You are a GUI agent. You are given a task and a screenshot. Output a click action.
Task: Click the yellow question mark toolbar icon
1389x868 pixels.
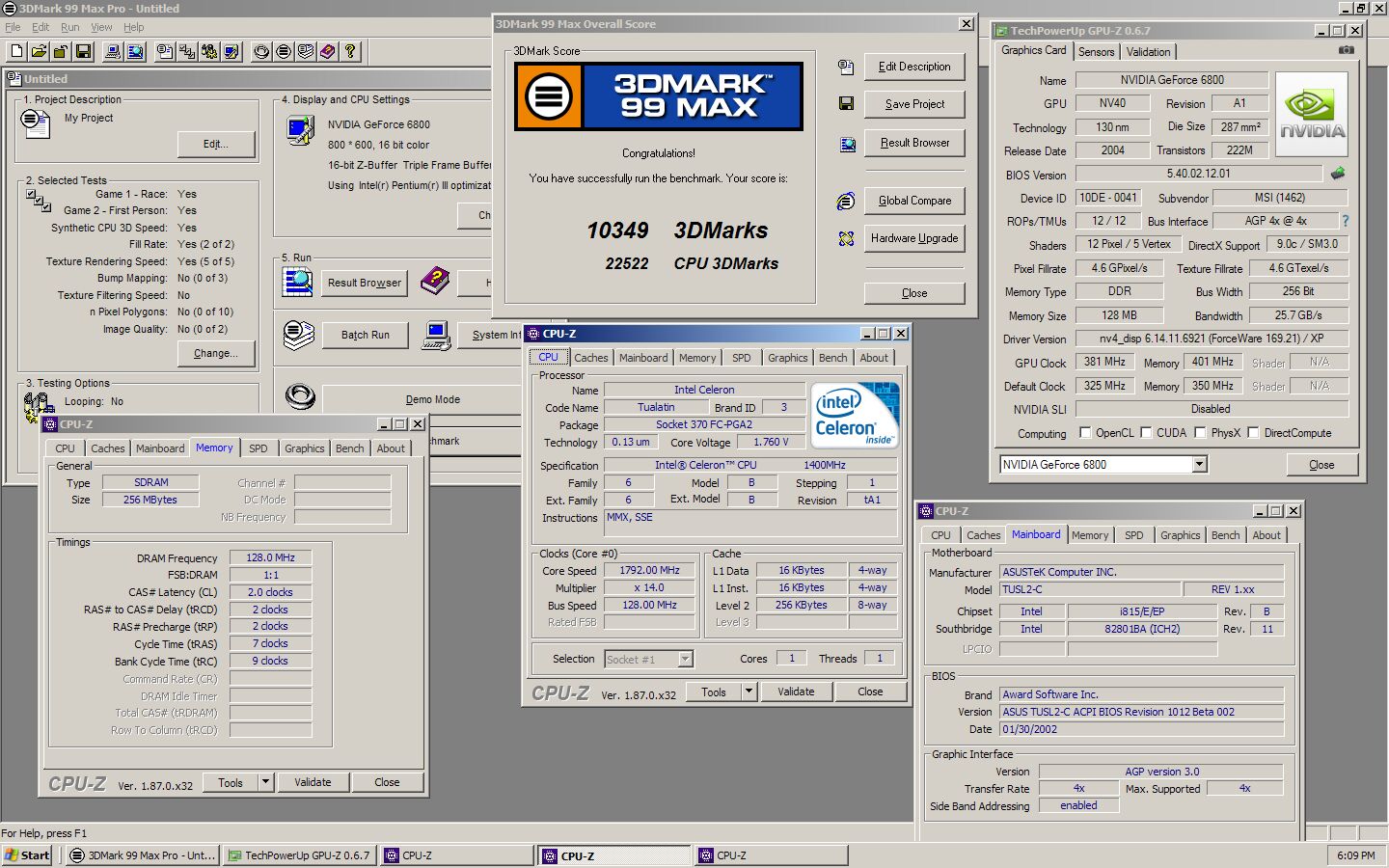point(350,51)
